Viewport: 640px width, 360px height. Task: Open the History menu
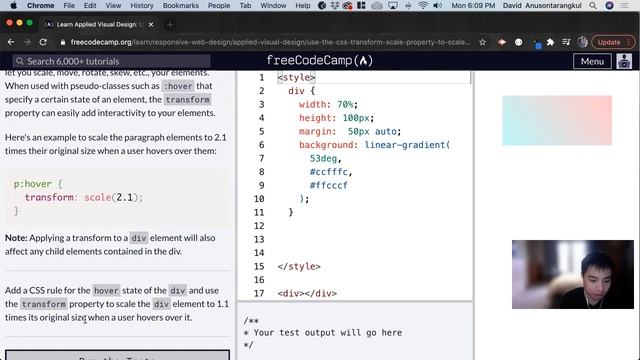pyautogui.click(x=142, y=5)
